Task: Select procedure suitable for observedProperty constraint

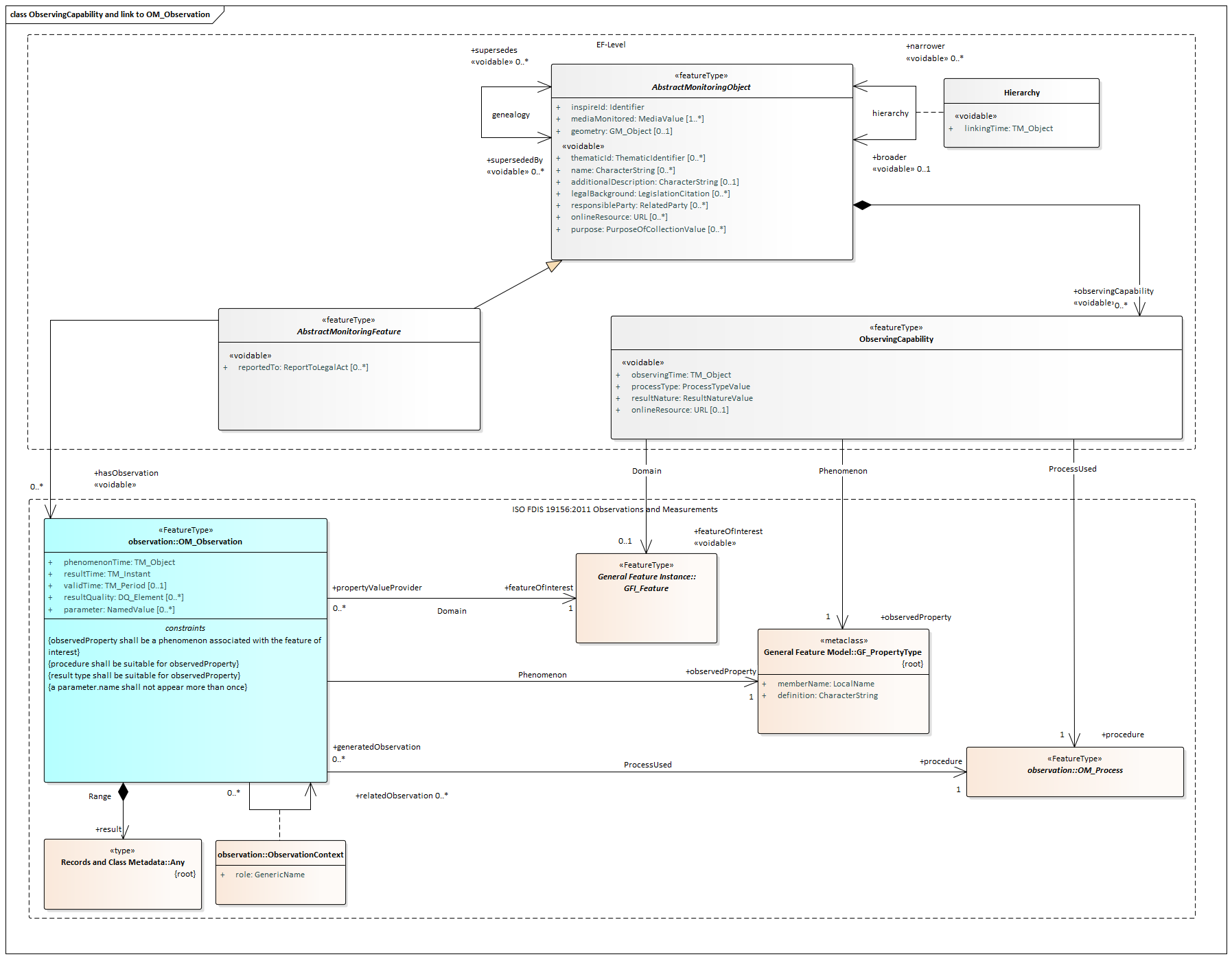Action: (x=143, y=664)
